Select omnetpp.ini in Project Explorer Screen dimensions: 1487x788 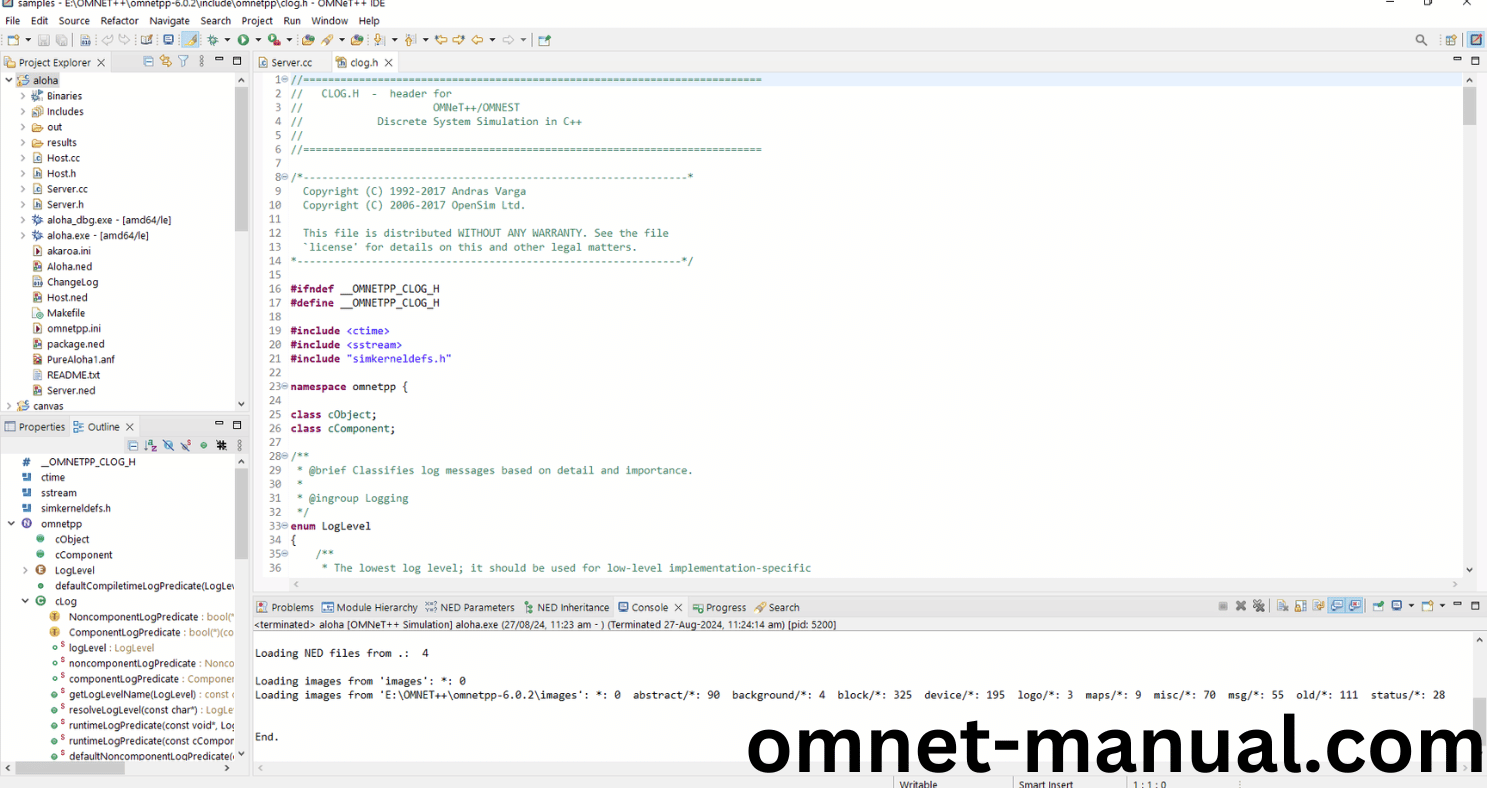[73, 328]
